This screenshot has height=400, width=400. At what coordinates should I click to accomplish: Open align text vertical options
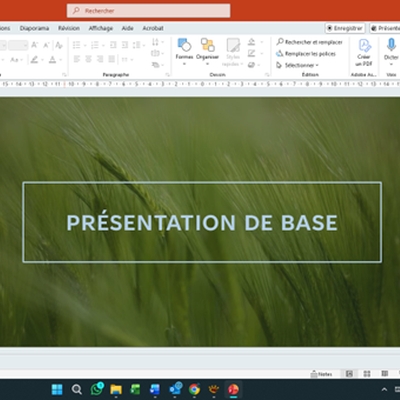[x=157, y=53]
